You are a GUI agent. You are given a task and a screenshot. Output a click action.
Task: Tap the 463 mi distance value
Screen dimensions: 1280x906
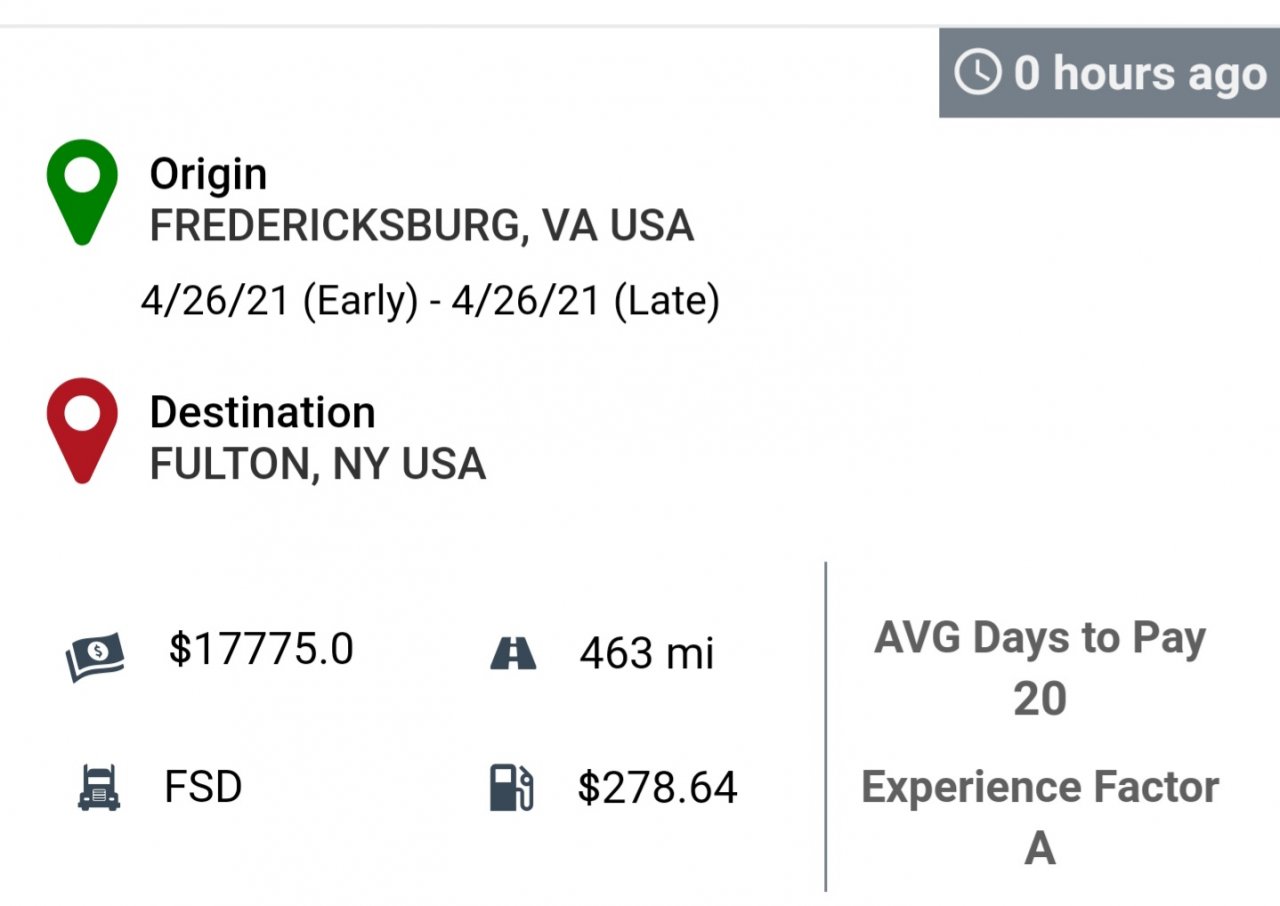click(647, 654)
